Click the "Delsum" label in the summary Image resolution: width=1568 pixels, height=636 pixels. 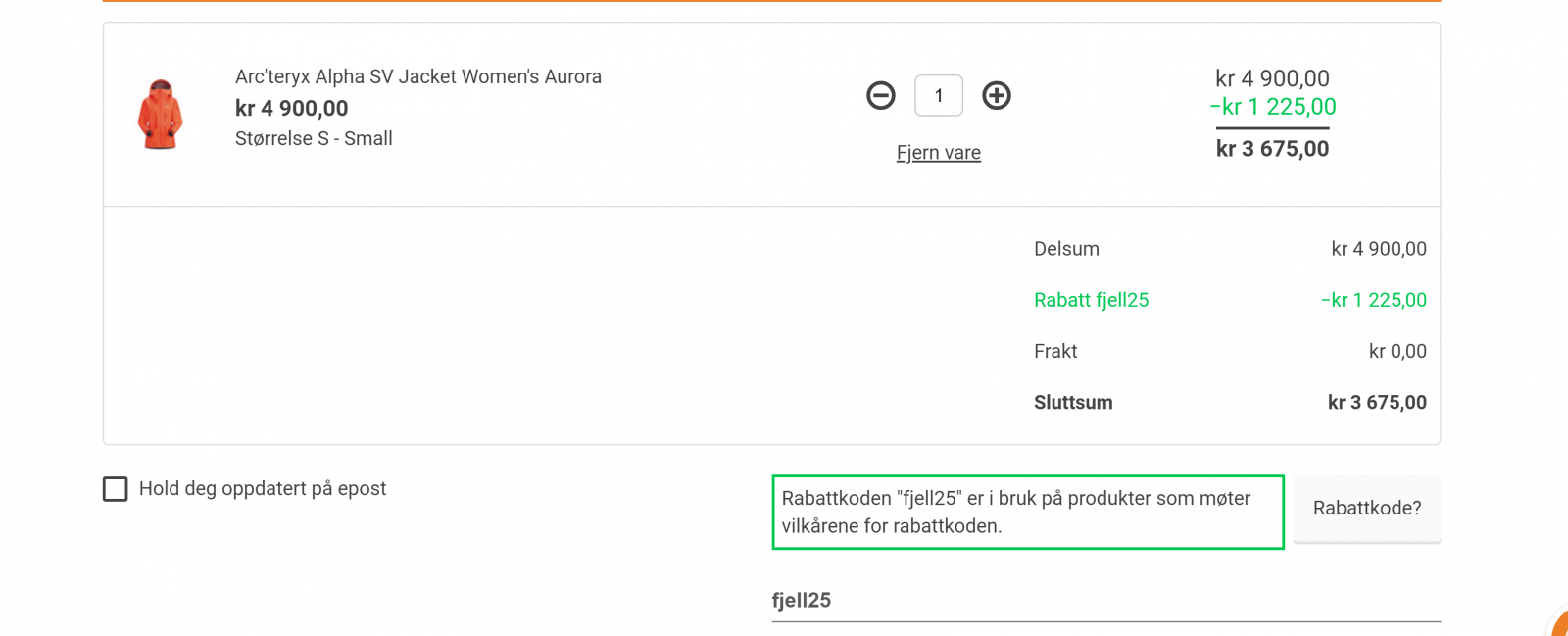pyautogui.click(x=1066, y=249)
